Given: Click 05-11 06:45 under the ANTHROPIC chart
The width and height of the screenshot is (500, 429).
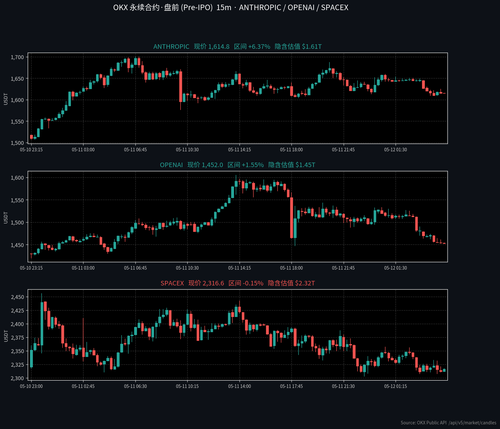Looking at the screenshot, I should coord(135,150).
